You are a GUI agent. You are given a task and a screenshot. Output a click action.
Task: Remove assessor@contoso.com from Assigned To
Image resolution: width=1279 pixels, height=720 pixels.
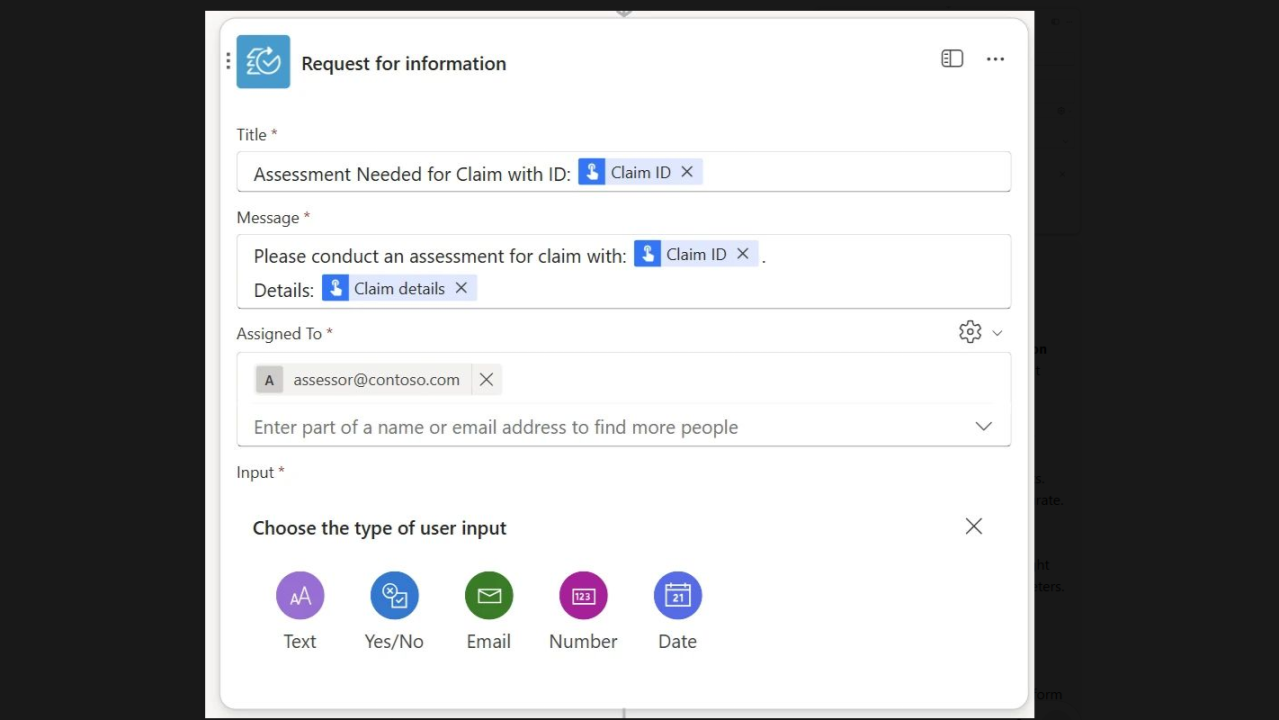tap(486, 379)
